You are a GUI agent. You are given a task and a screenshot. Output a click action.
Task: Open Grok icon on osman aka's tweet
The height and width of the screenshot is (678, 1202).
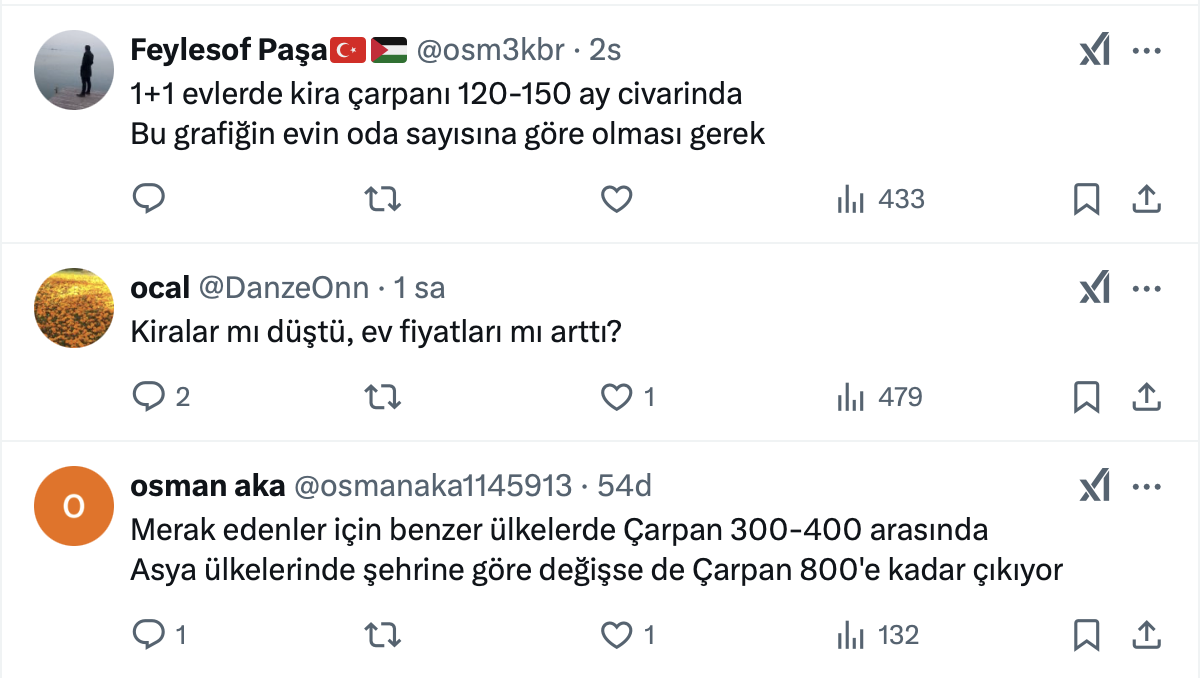click(x=1095, y=487)
